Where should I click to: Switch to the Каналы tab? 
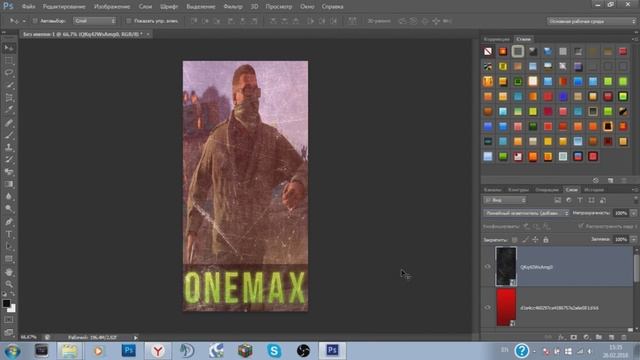(492, 190)
